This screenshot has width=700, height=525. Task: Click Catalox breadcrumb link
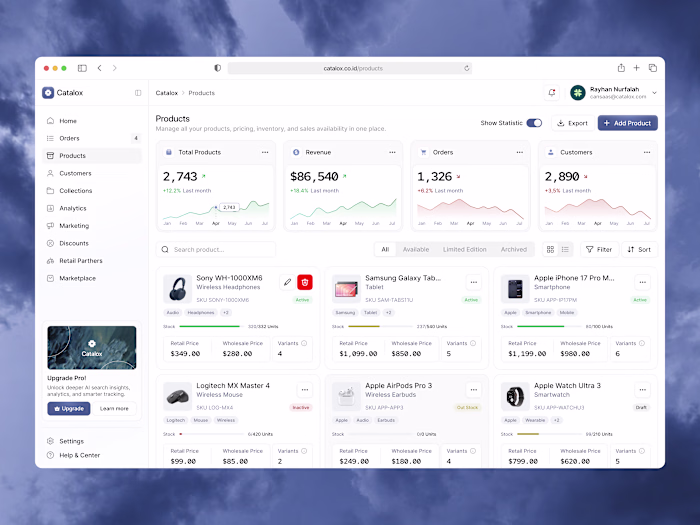(167, 93)
